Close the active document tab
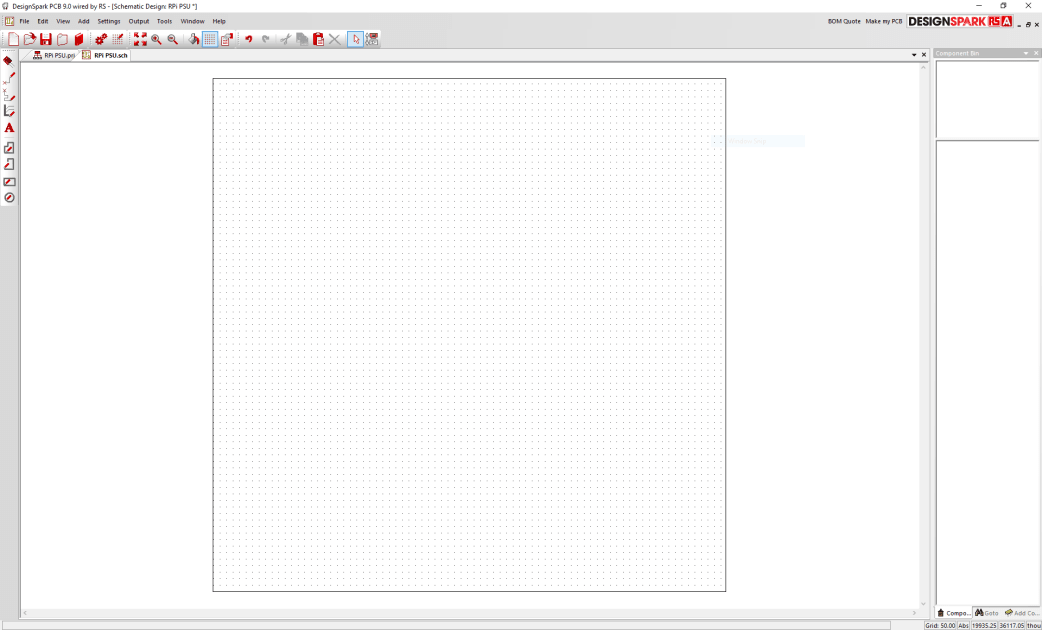1042x630 pixels. [x=924, y=55]
